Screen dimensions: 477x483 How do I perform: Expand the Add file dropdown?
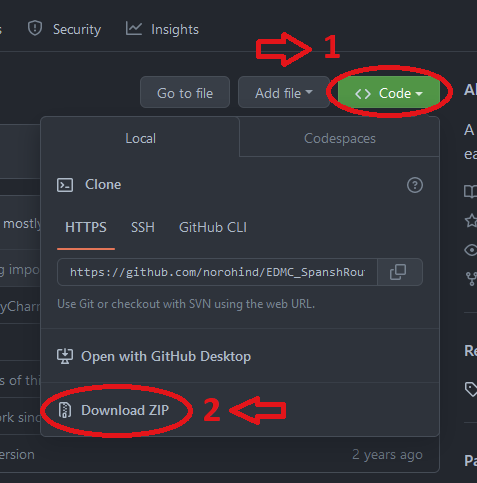(284, 93)
